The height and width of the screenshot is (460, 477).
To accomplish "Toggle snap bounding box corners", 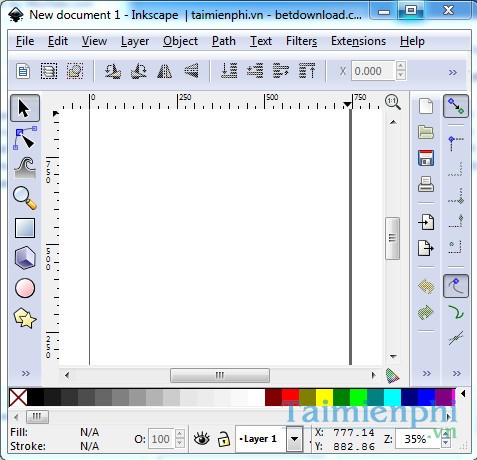I will point(456,142).
